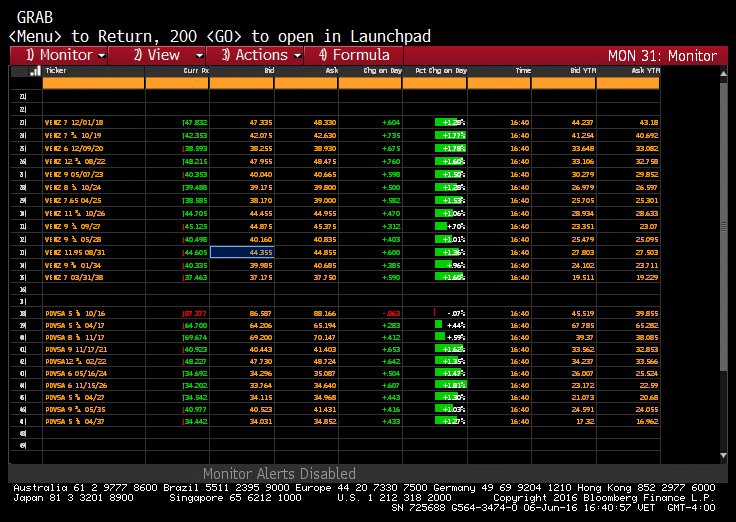
Task: Click the vertical scrollbar thumb
Action: pos(723,226)
